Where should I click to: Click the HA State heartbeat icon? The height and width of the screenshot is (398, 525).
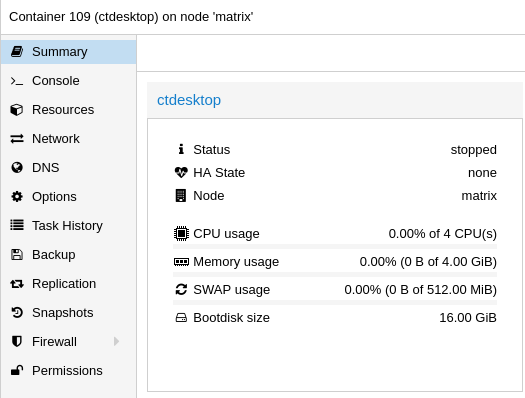pos(181,173)
